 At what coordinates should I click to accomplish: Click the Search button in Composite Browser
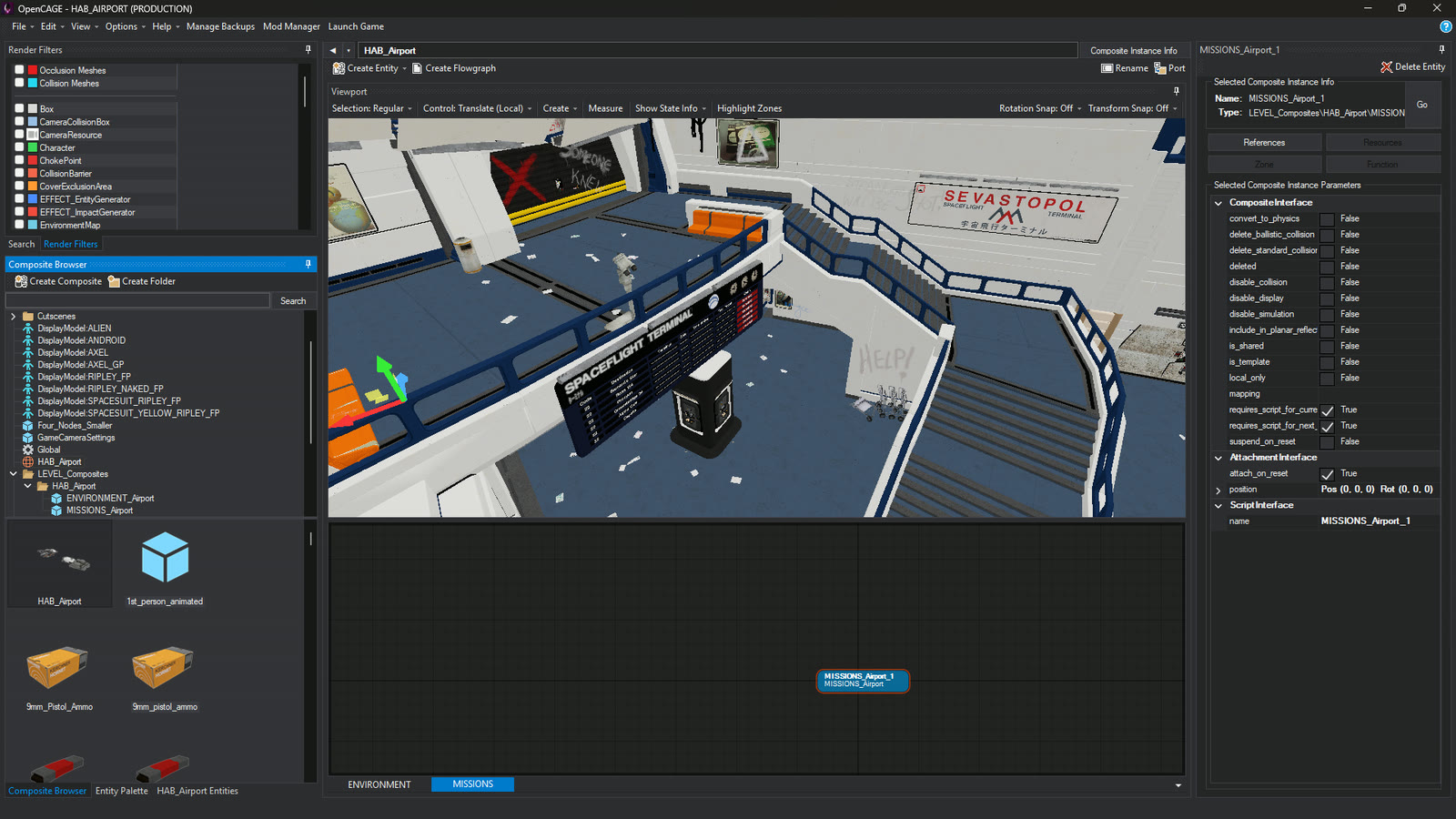293,301
